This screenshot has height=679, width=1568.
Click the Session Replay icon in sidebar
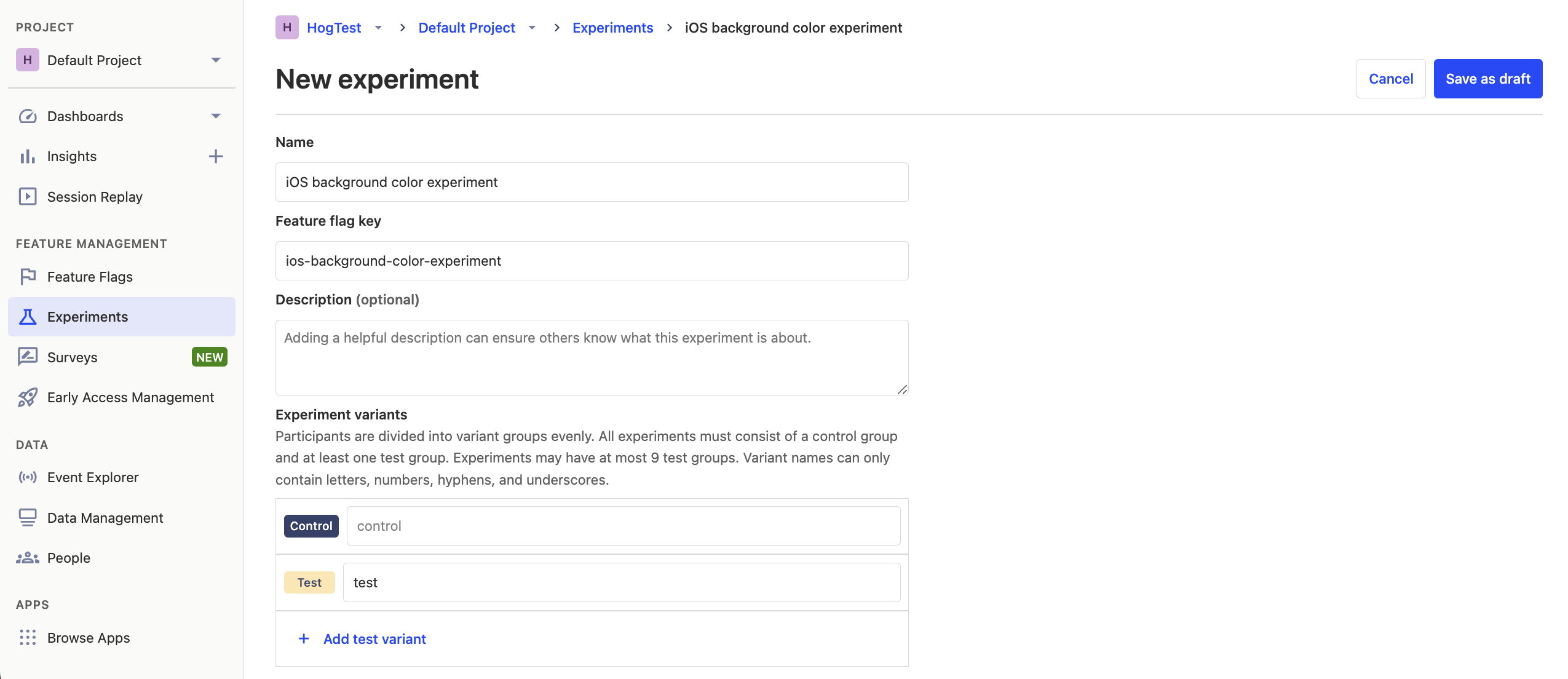click(x=27, y=196)
